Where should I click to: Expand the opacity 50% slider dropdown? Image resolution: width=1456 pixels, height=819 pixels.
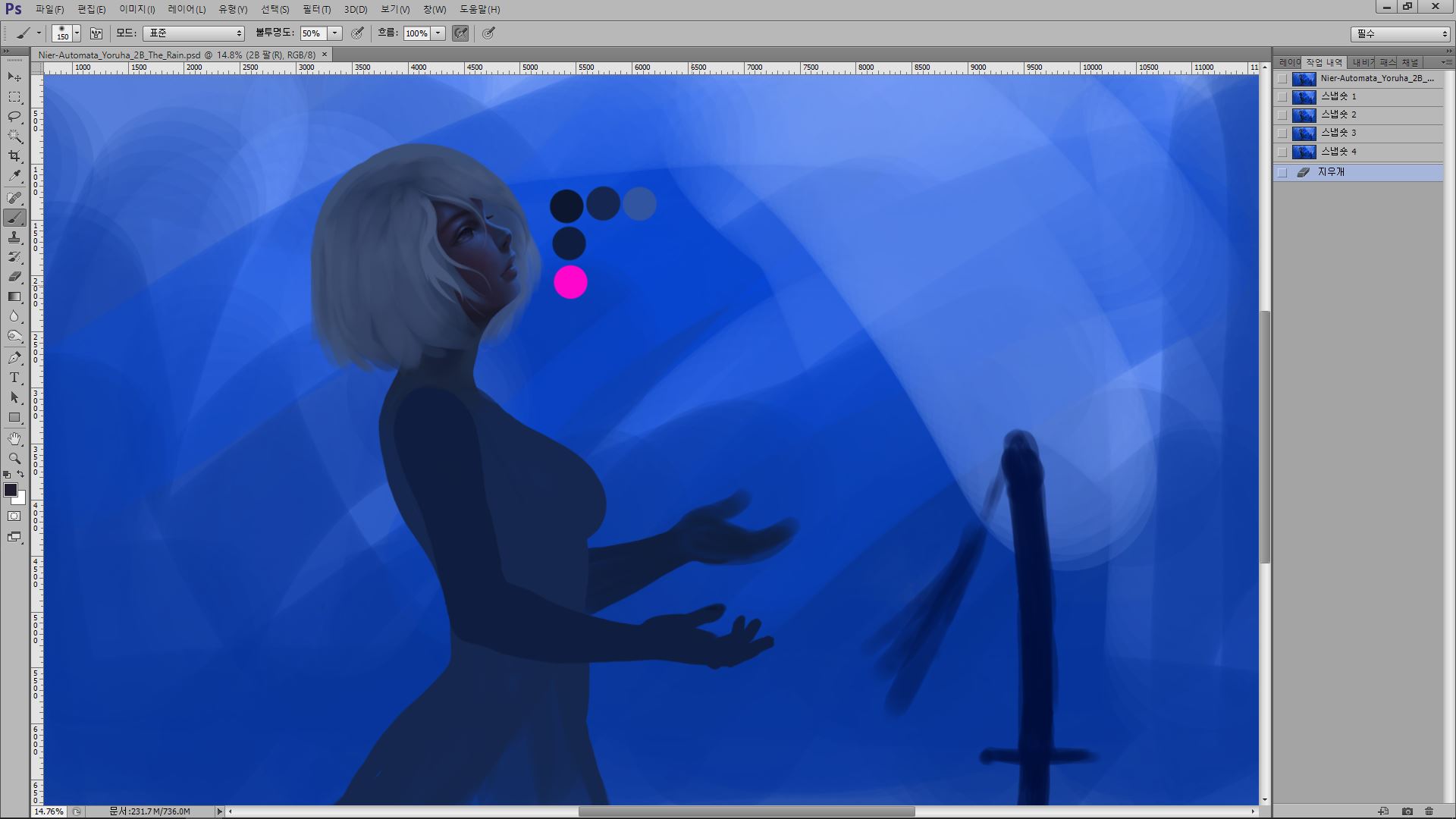click(x=334, y=33)
